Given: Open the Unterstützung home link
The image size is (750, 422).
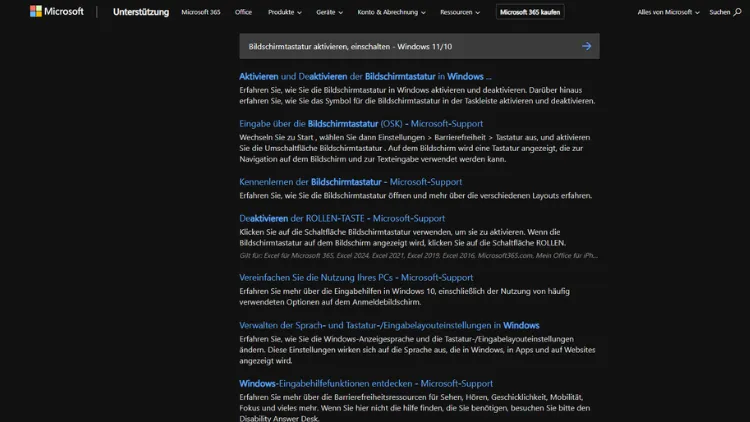Looking at the screenshot, I should click(141, 12).
